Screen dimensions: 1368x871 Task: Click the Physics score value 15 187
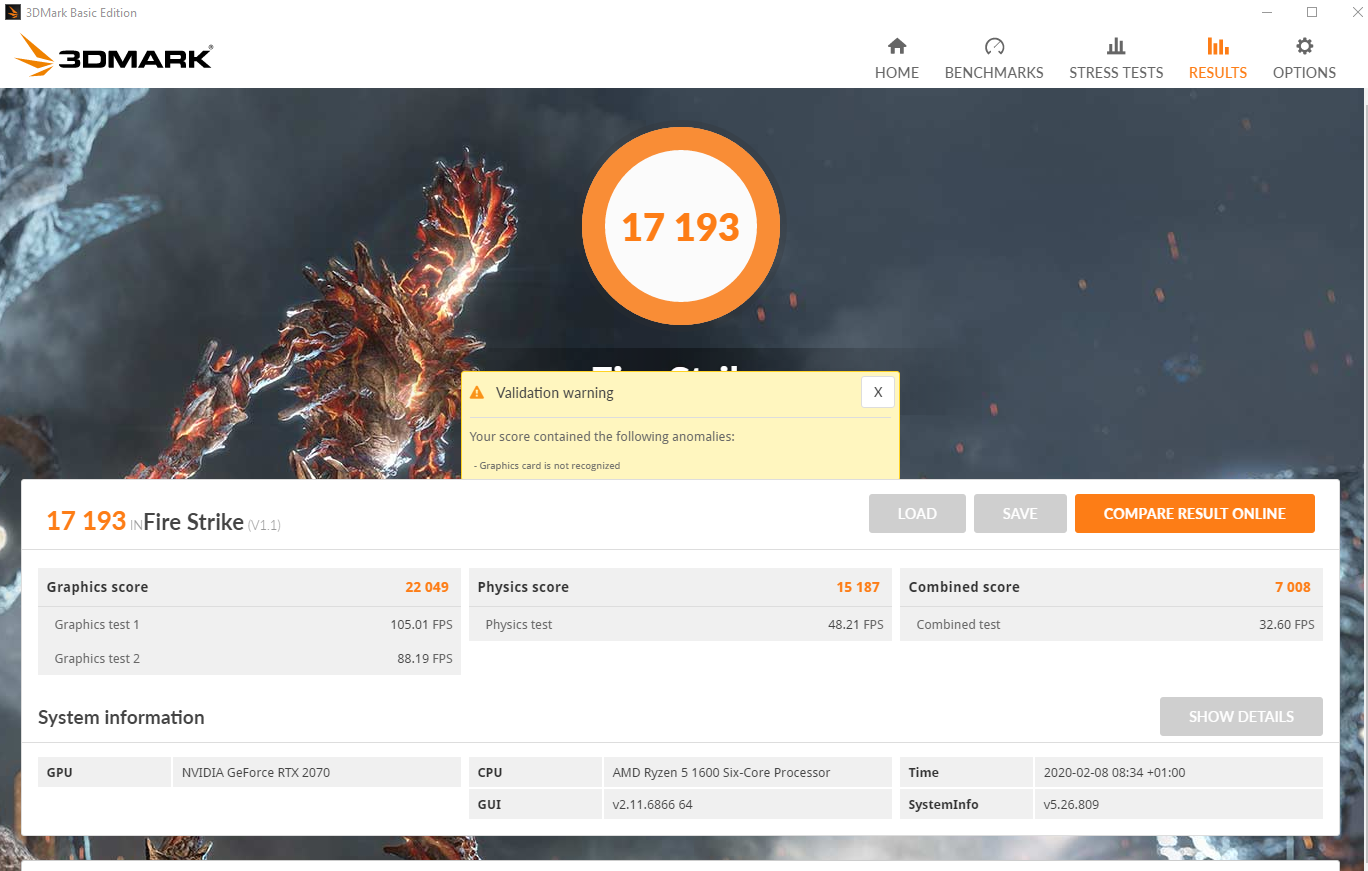click(x=858, y=587)
